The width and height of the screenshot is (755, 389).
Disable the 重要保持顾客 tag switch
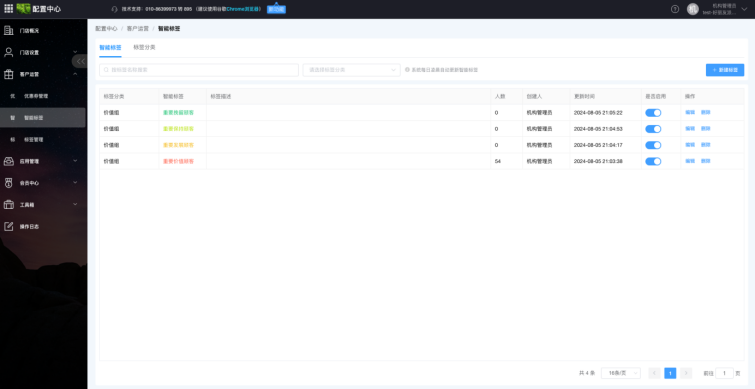tap(653, 129)
